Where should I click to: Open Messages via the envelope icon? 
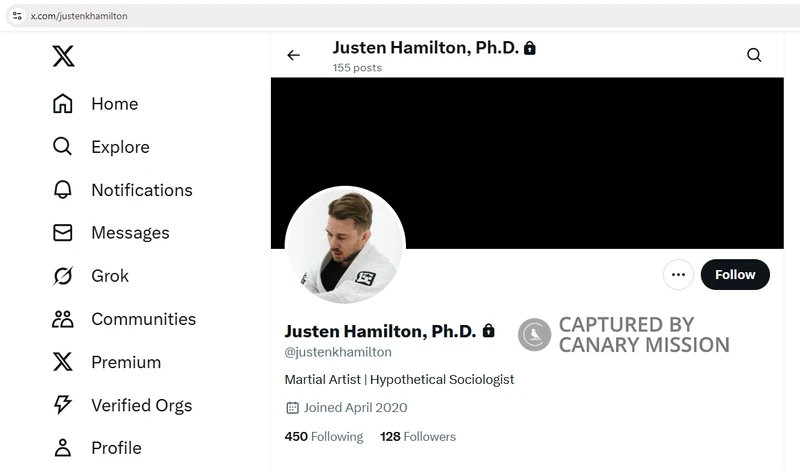coord(63,233)
